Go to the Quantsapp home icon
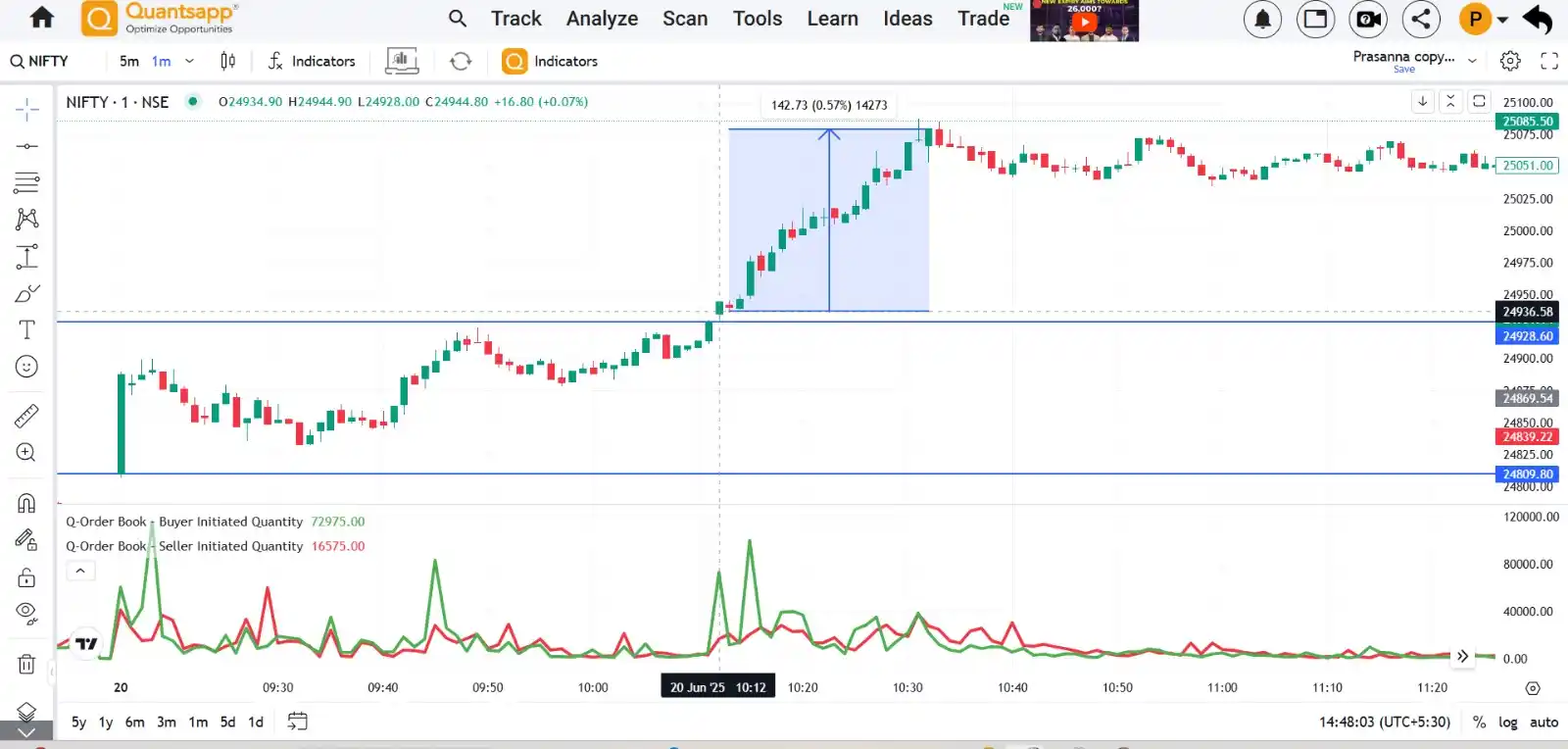Image resolution: width=1568 pixels, height=749 pixels. click(x=42, y=18)
